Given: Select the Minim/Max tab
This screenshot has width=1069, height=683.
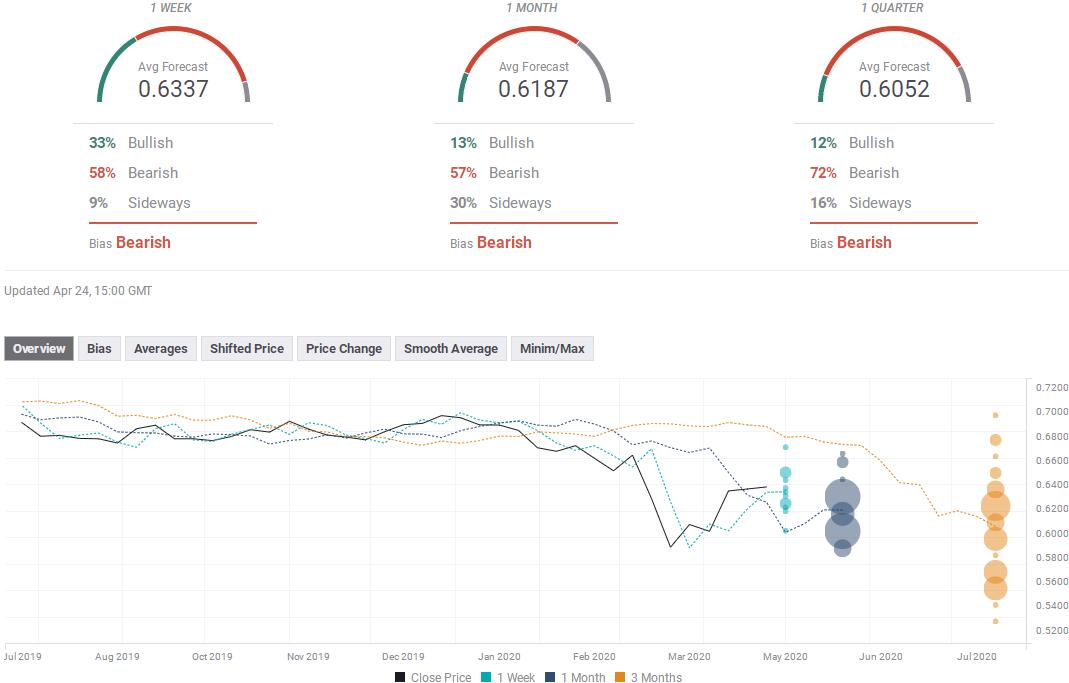Looking at the screenshot, I should coord(552,348).
